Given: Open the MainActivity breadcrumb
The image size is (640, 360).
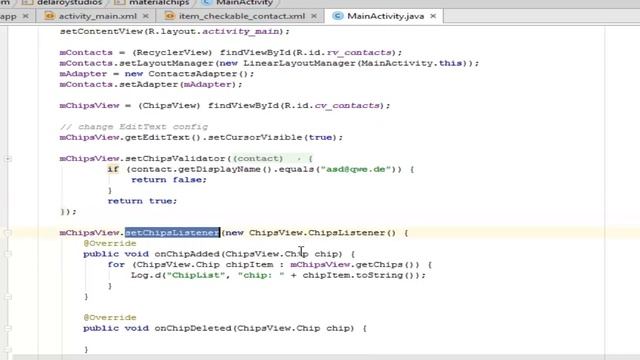Looking at the screenshot, I should coord(244,3).
